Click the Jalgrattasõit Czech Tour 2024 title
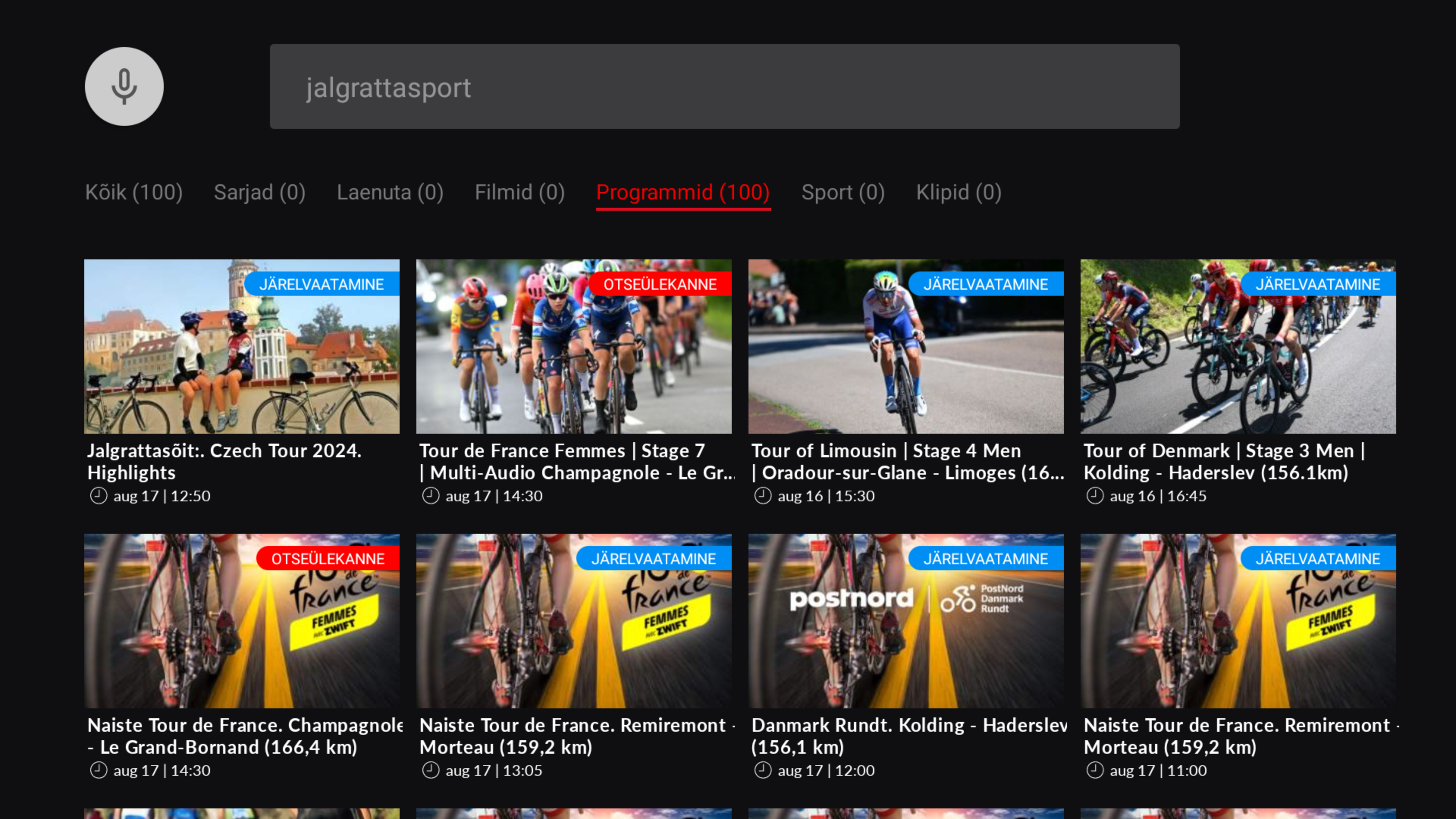This screenshot has width=1456, height=819. (224, 461)
